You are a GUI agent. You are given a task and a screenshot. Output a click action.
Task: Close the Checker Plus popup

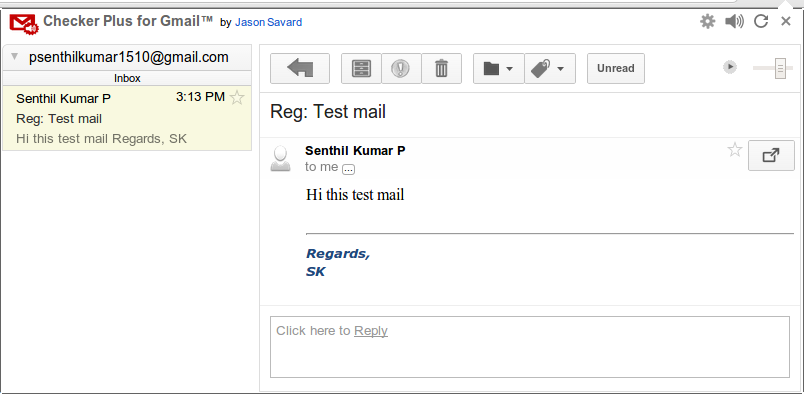tap(786, 22)
